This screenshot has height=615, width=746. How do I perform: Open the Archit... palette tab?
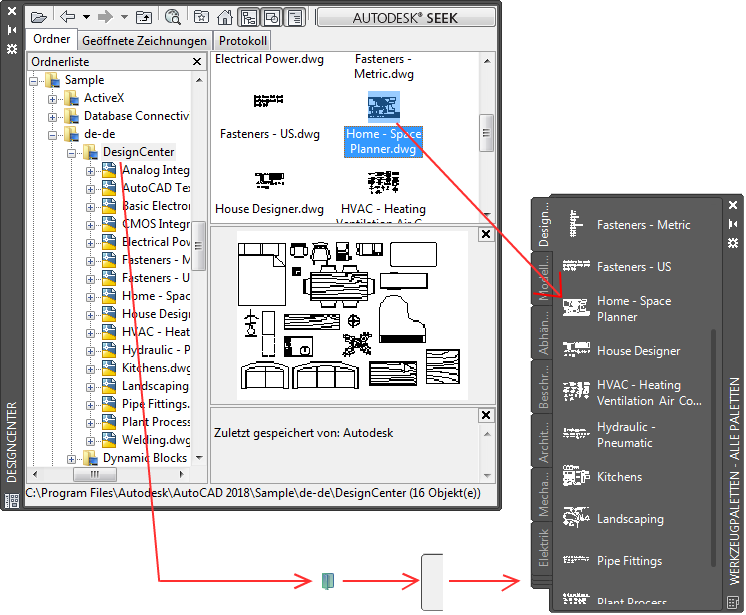point(543,440)
